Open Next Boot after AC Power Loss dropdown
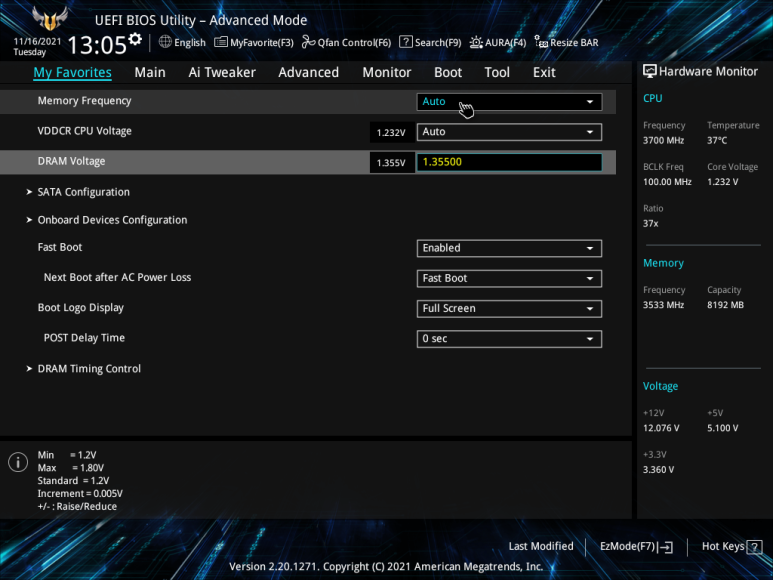 pyautogui.click(x=509, y=278)
